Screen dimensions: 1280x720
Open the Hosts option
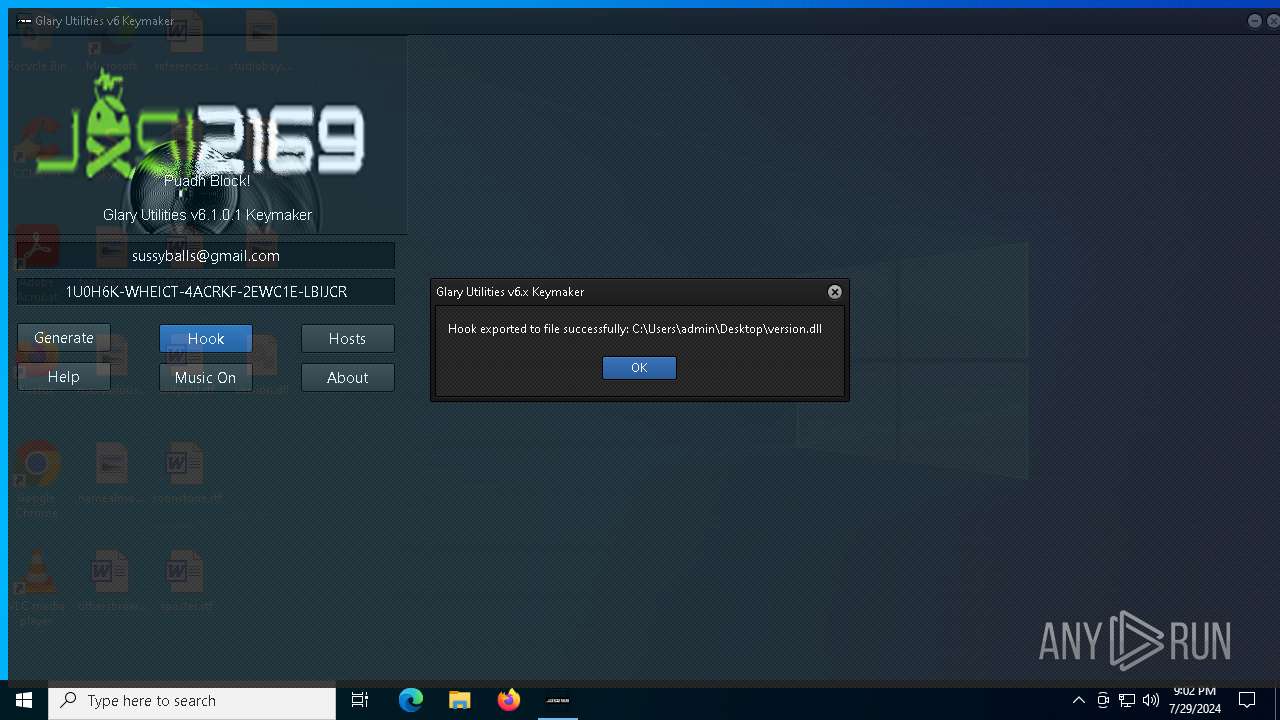pyautogui.click(x=347, y=339)
